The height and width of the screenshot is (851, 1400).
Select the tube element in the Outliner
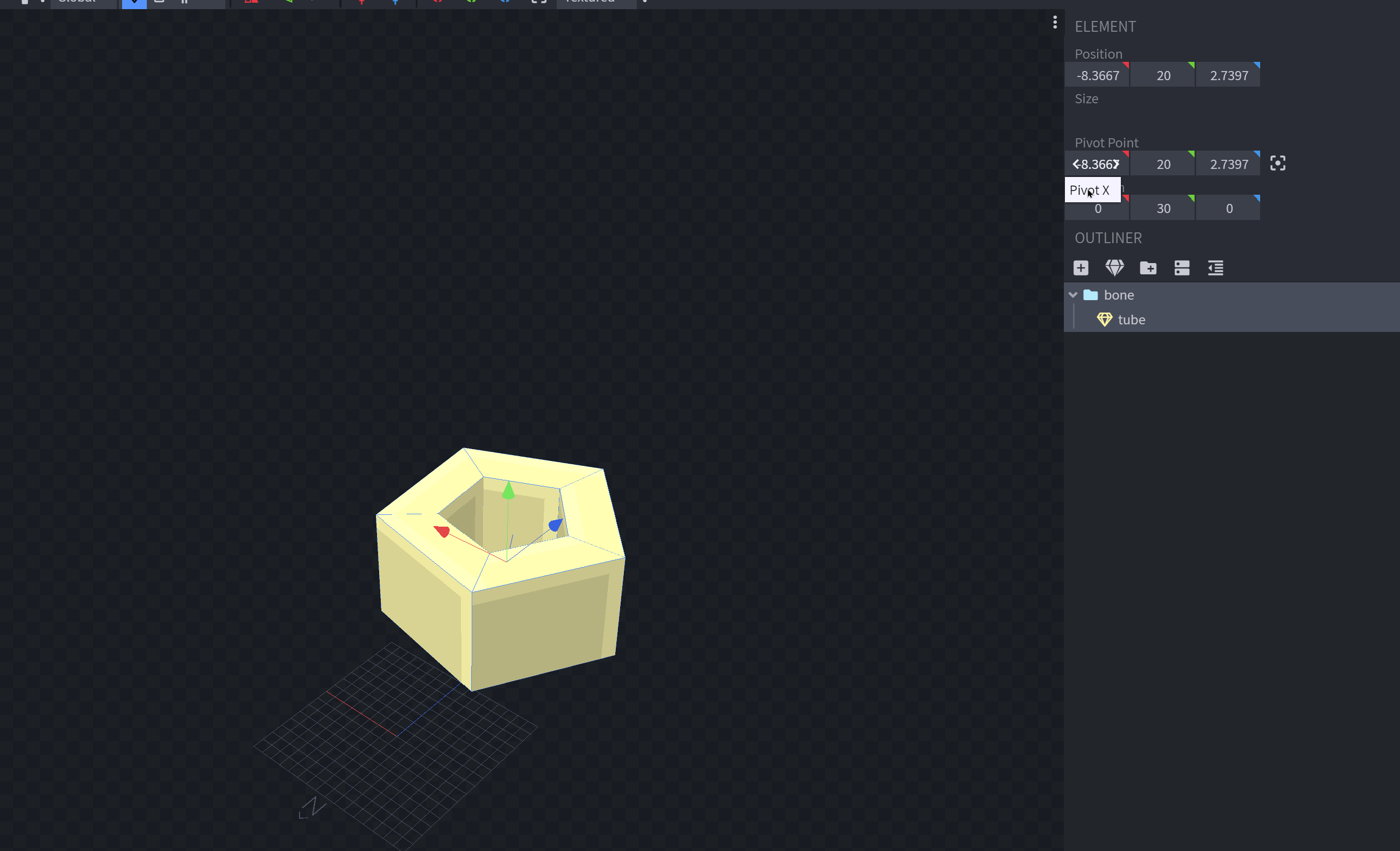1132,320
